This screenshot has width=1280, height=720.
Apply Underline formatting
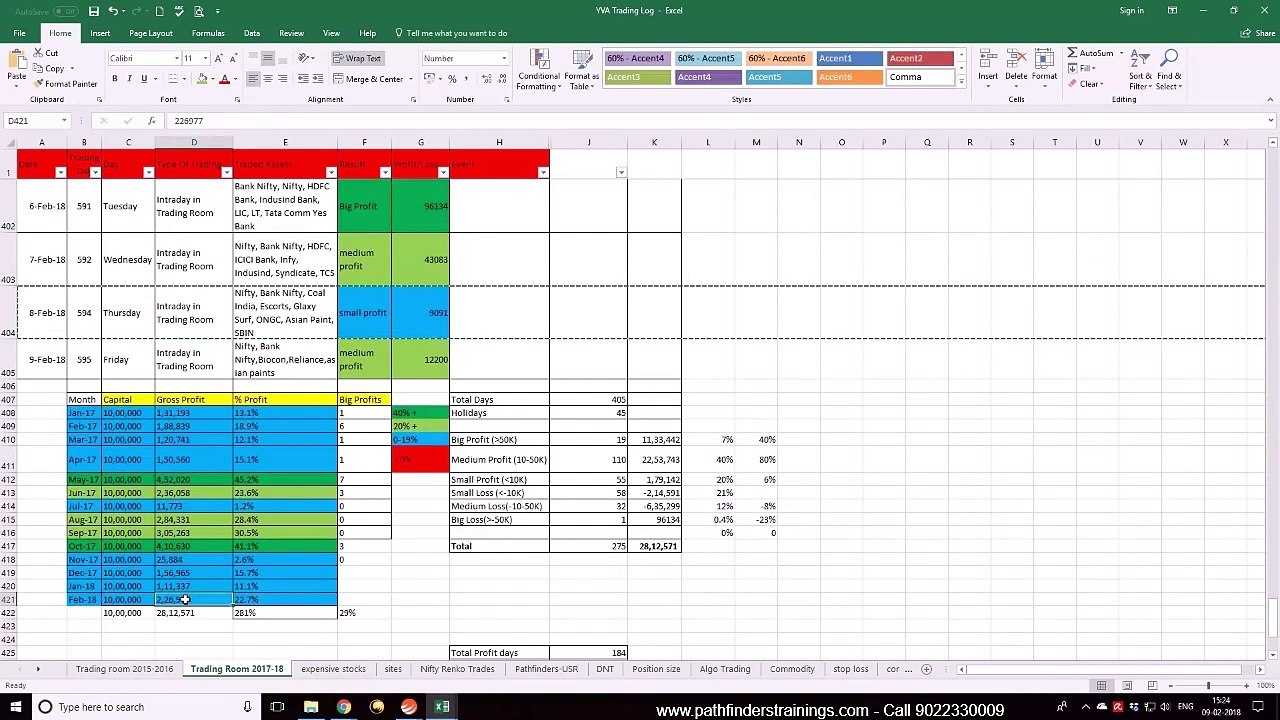click(x=144, y=79)
